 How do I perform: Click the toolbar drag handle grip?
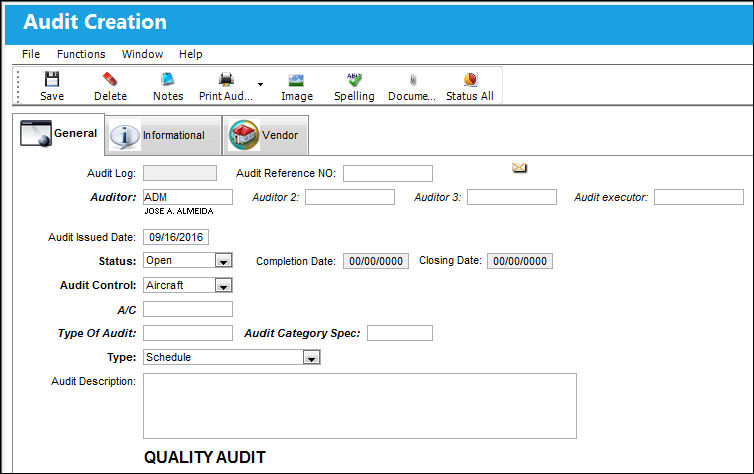pyautogui.click(x=18, y=87)
